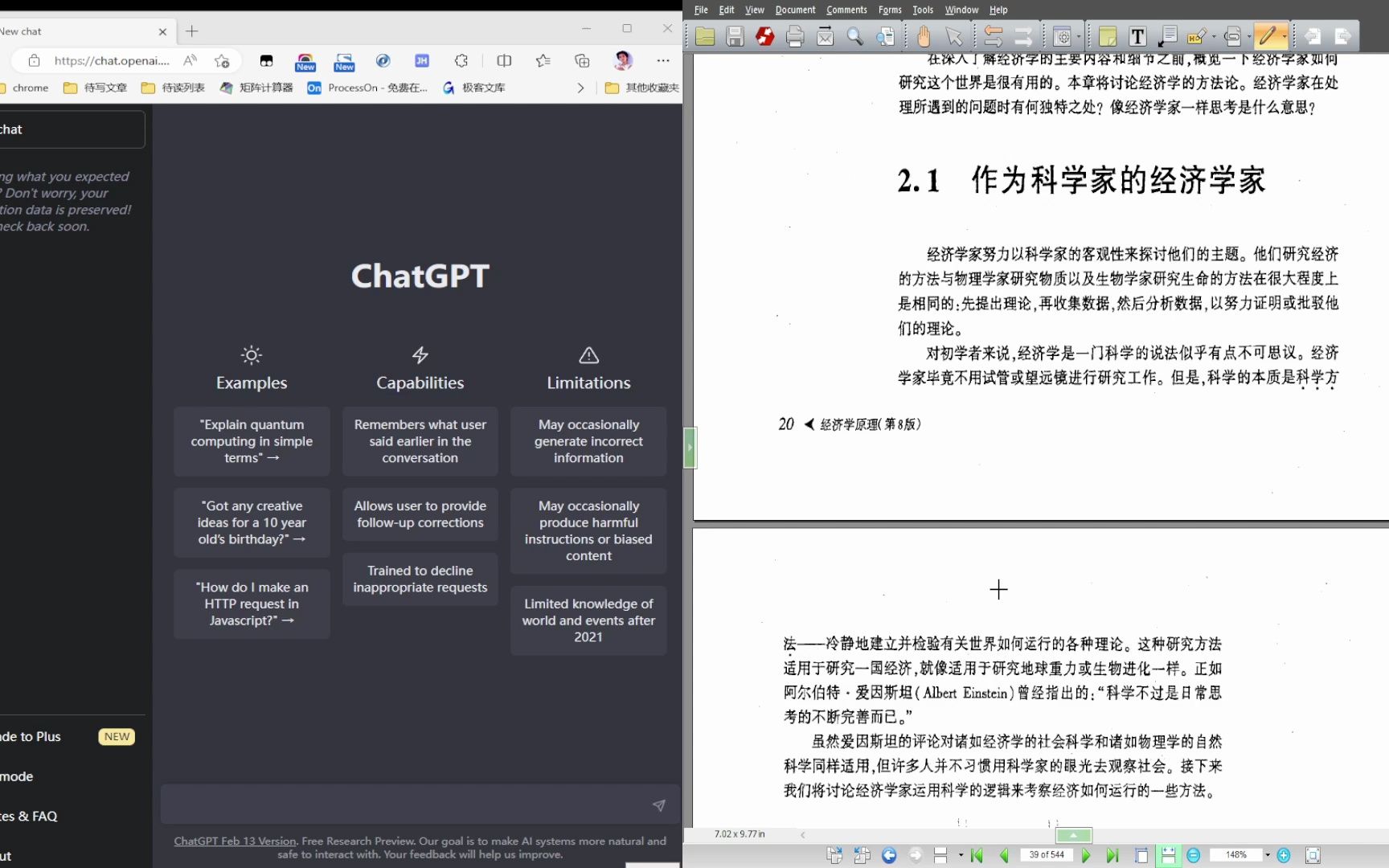Click the attach file paperclip tool

1232,36
